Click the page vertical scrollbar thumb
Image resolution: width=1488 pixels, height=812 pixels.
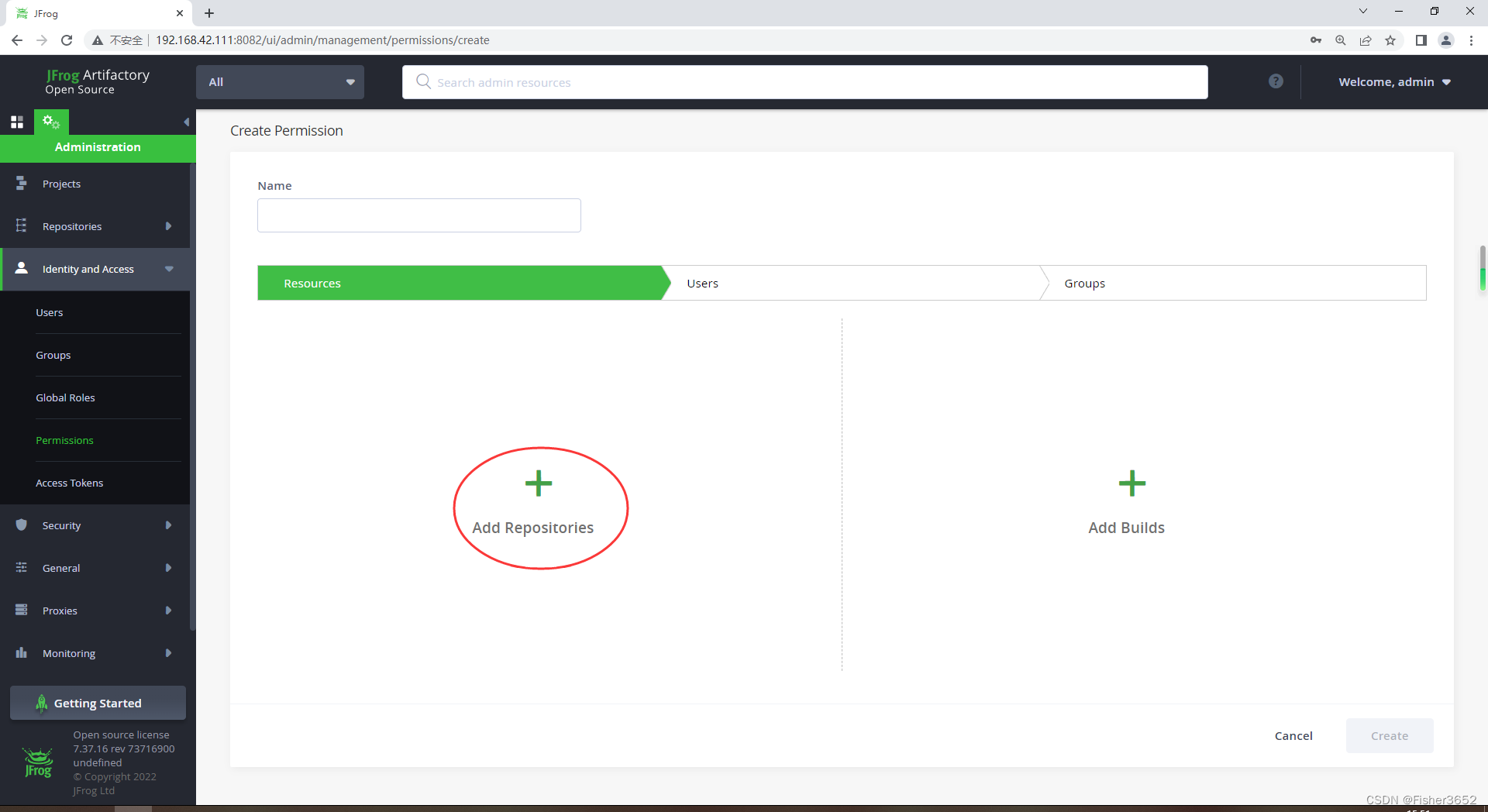[1483, 267]
